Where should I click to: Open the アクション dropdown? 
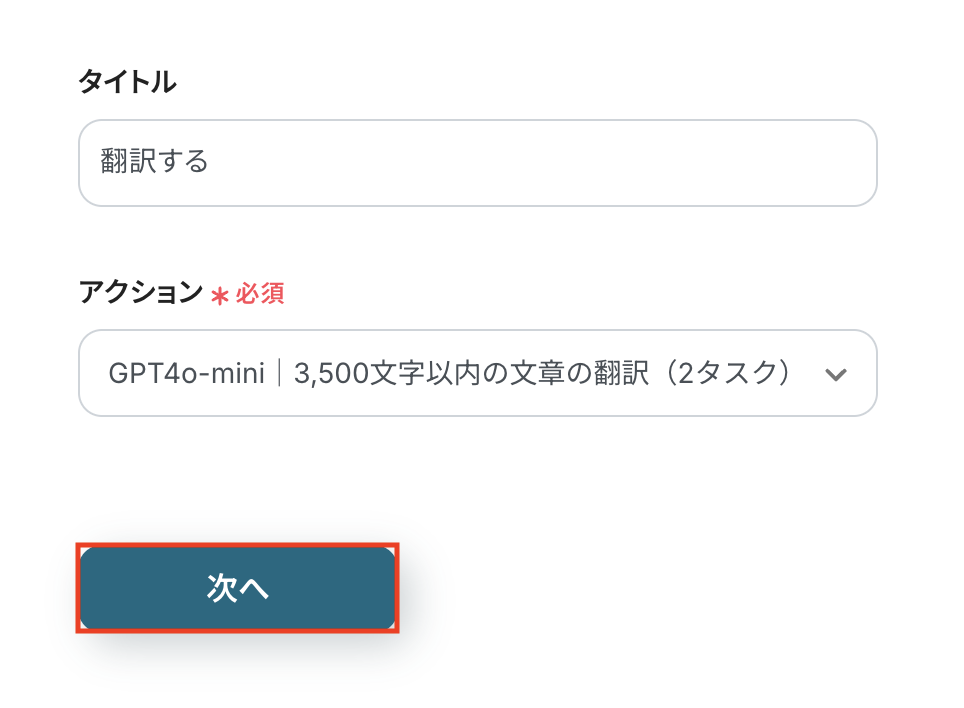477,373
